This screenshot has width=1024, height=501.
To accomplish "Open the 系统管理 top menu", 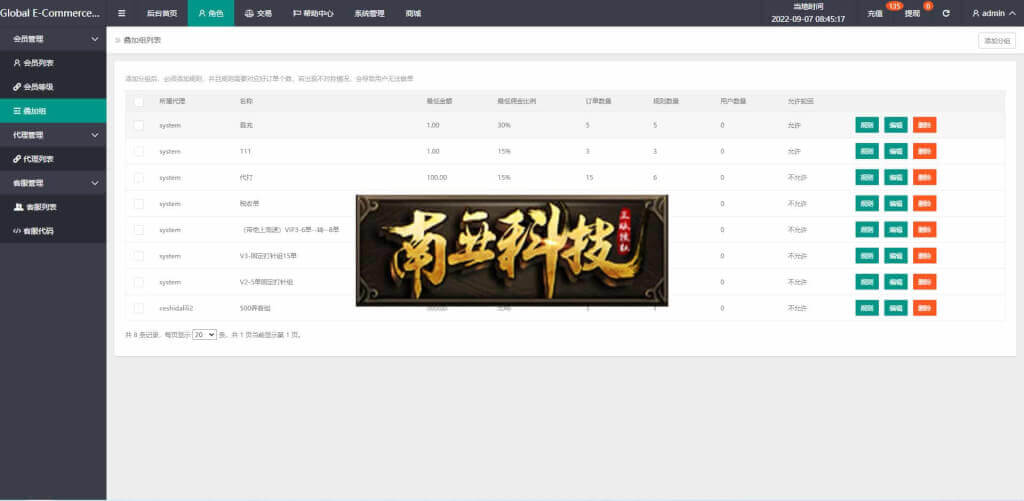I will 369,13.
